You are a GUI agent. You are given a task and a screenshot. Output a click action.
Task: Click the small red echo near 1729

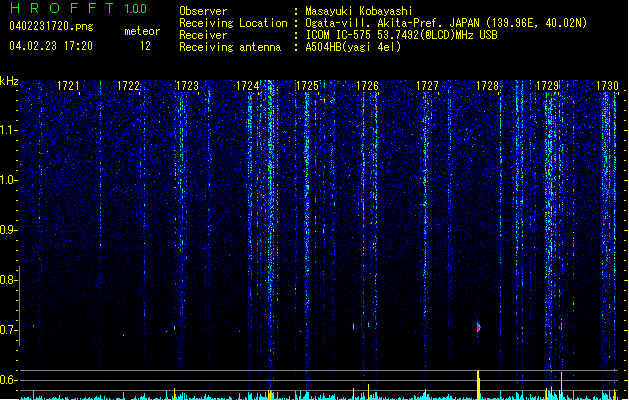pos(561,326)
